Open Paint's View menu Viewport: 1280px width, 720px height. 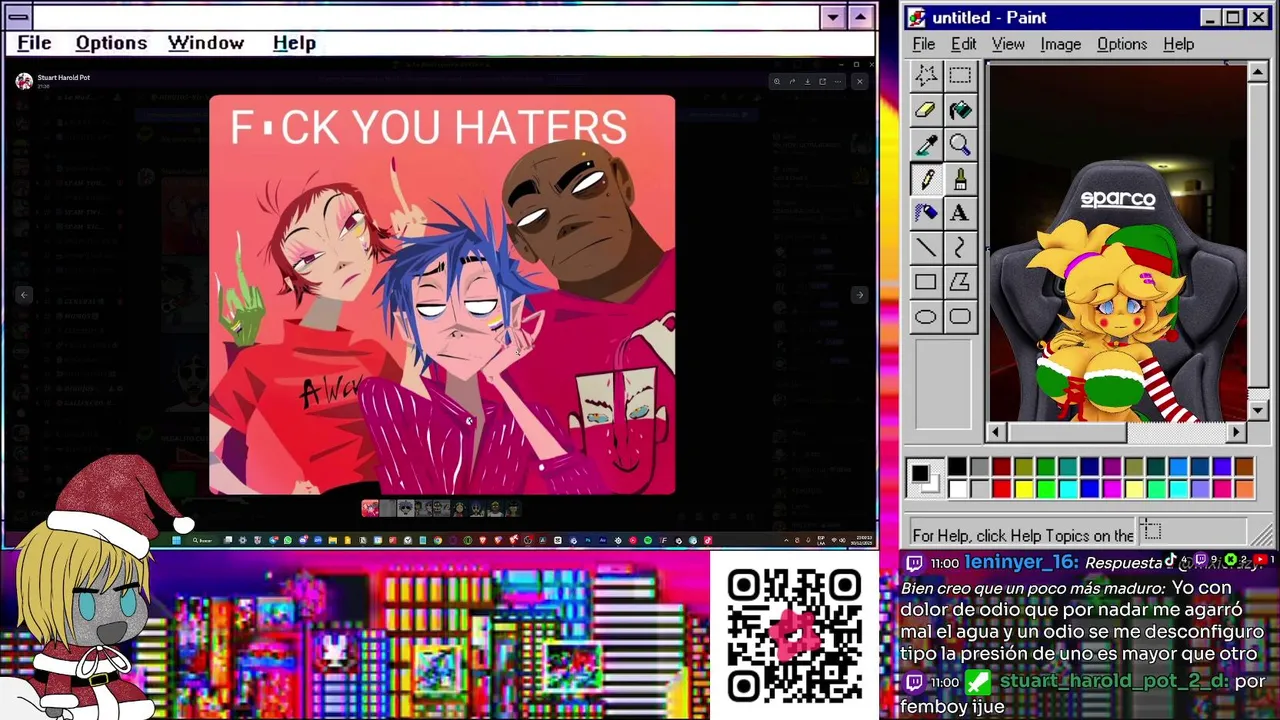coord(1008,44)
